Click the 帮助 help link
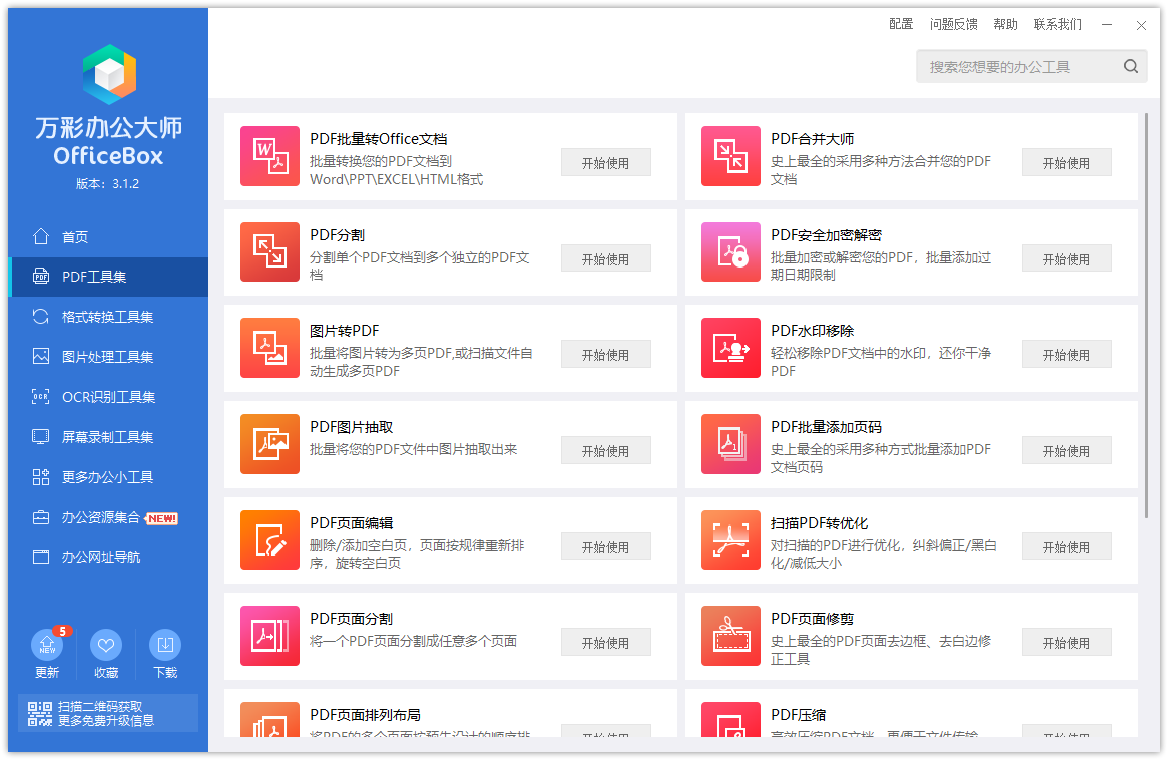Viewport: 1168px width, 760px height. (x=1006, y=25)
